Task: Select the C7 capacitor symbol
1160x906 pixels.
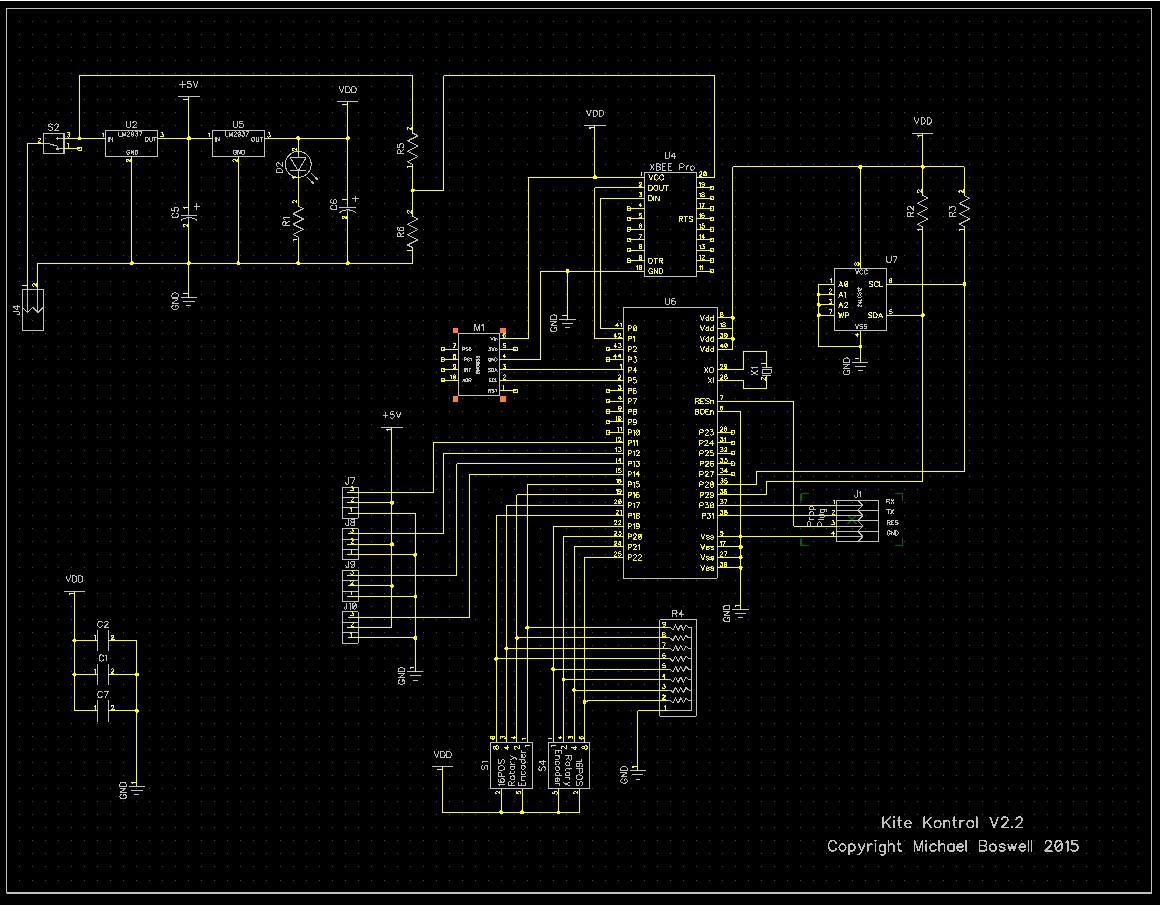Action: [x=104, y=710]
